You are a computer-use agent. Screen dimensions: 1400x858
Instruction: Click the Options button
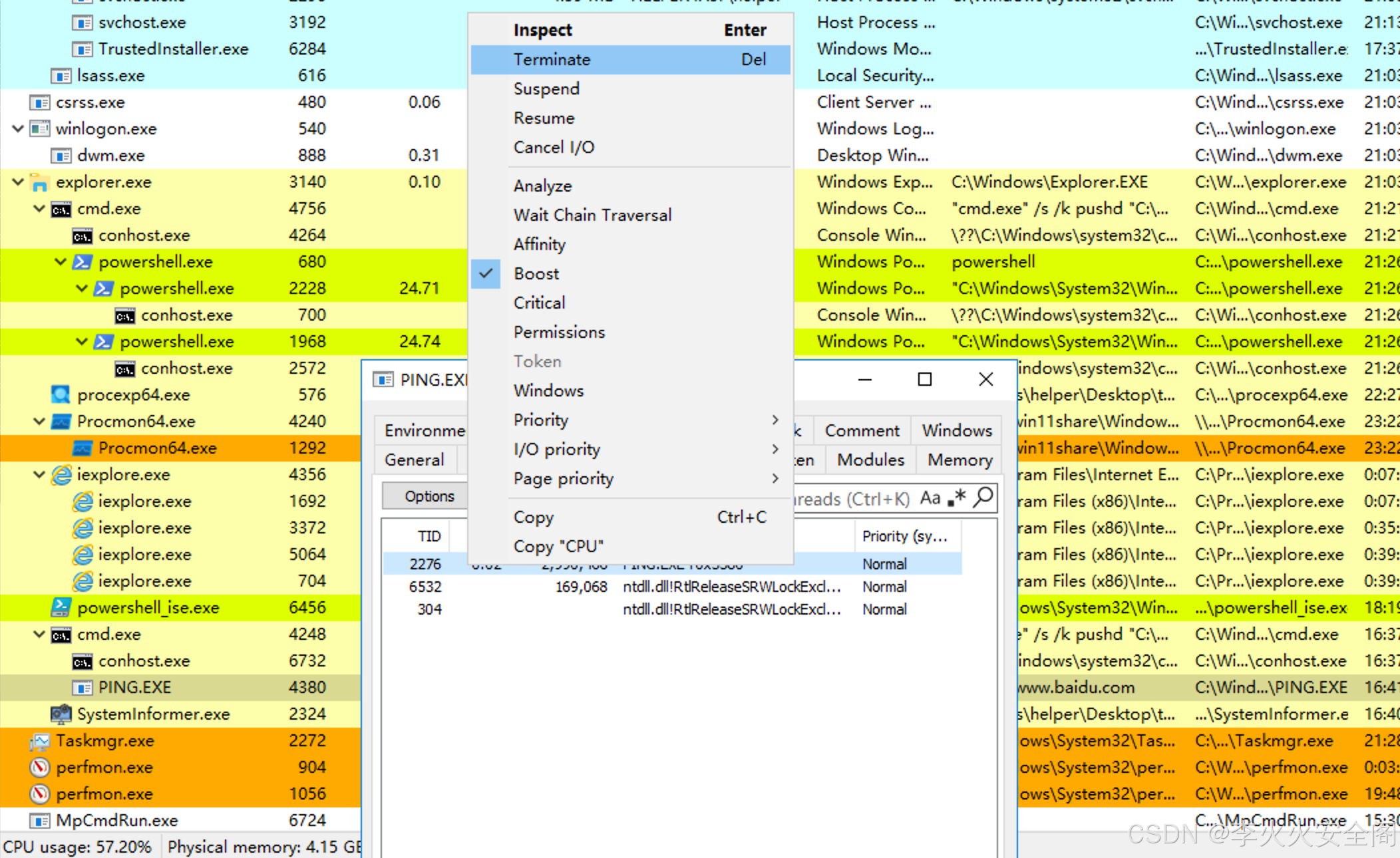point(429,496)
